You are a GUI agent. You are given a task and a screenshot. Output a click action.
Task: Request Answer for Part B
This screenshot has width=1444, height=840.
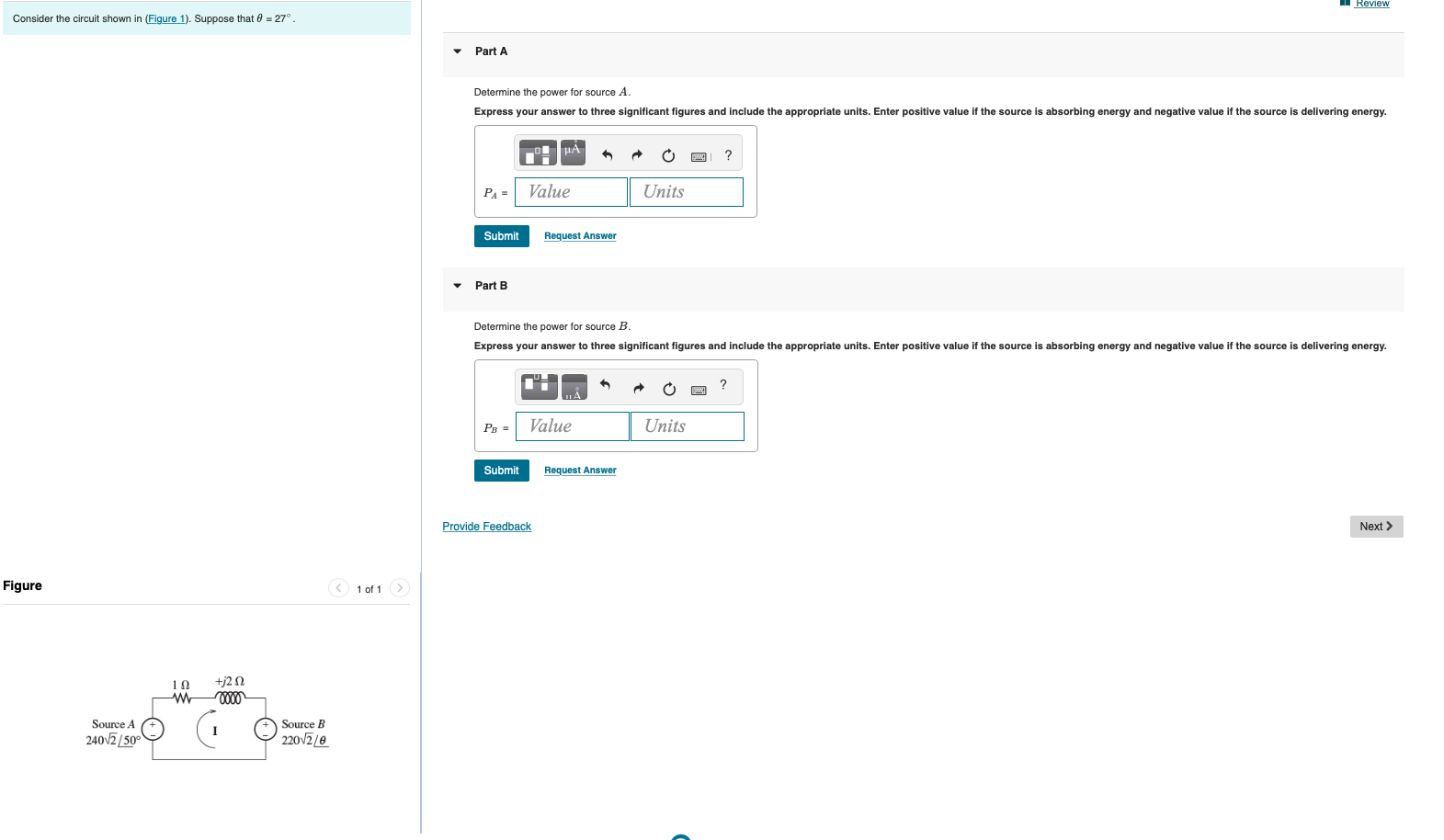click(580, 471)
